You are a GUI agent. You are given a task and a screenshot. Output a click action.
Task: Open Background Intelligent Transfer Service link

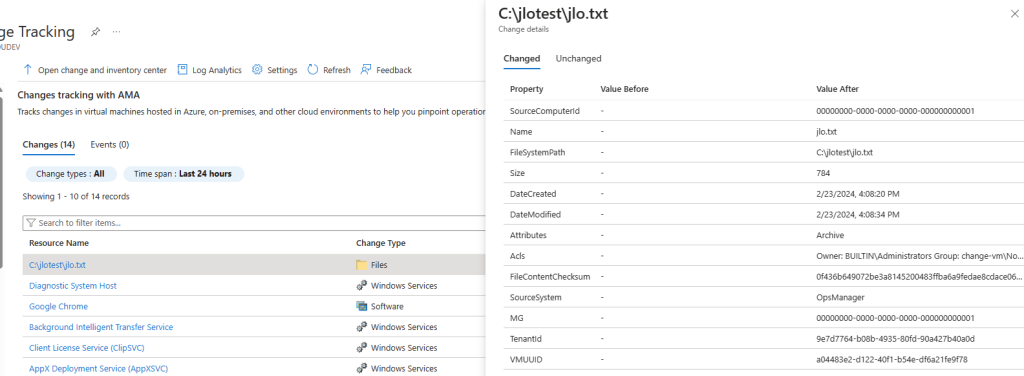click(101, 327)
